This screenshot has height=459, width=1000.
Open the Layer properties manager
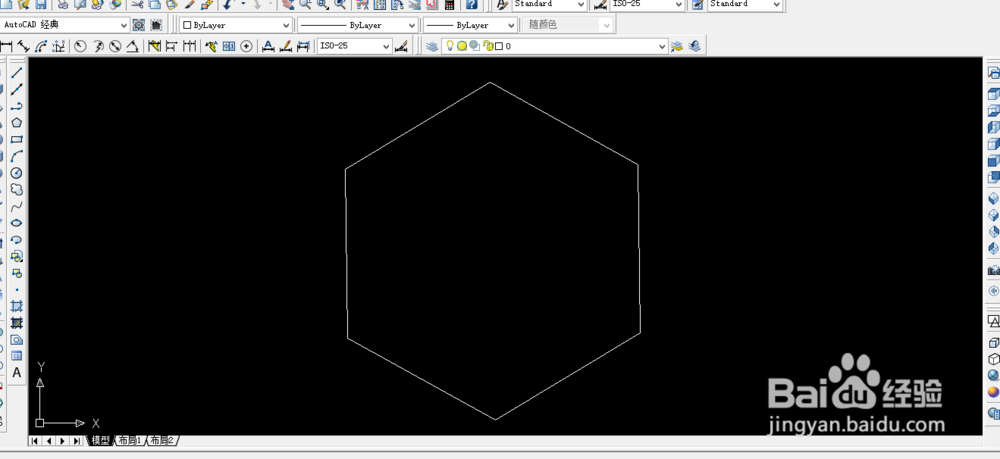(432, 46)
